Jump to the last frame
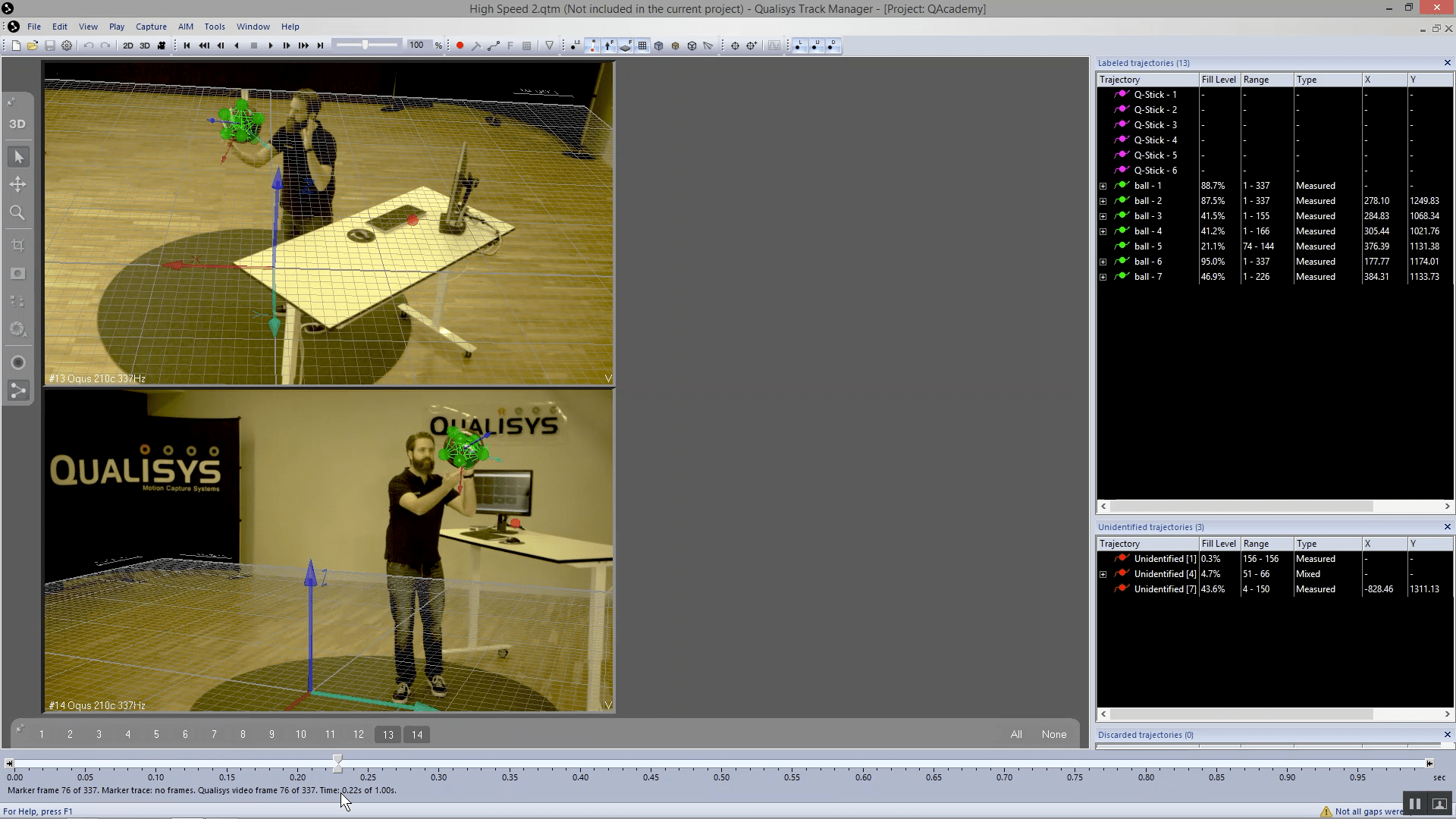The image size is (1456, 819). coord(320,45)
